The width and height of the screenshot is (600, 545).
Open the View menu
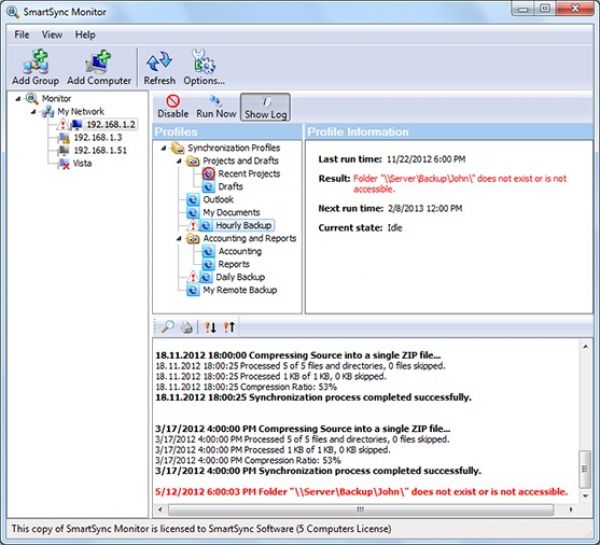tap(52, 35)
